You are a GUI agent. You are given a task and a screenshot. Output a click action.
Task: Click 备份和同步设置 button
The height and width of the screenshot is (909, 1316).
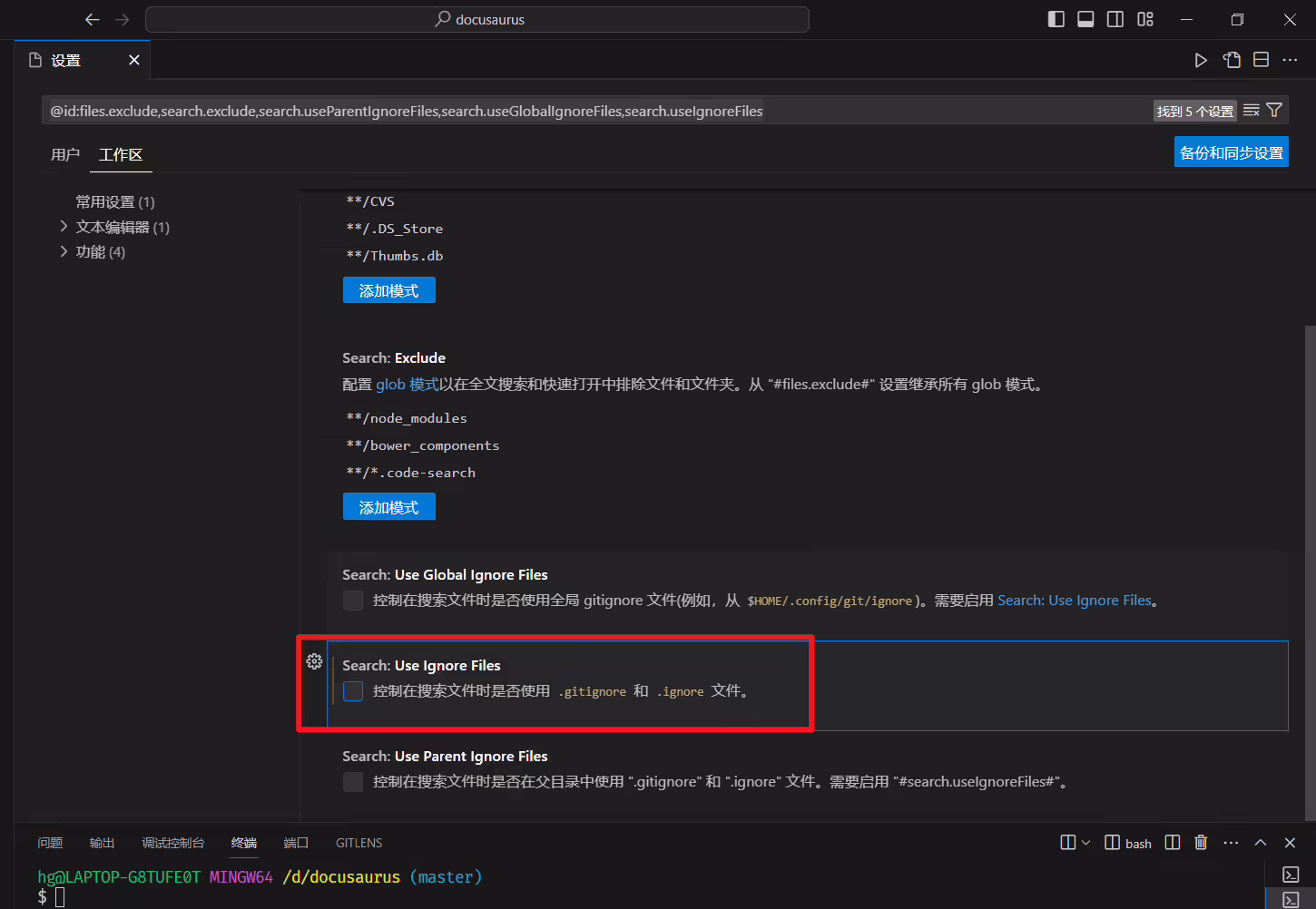click(1232, 152)
